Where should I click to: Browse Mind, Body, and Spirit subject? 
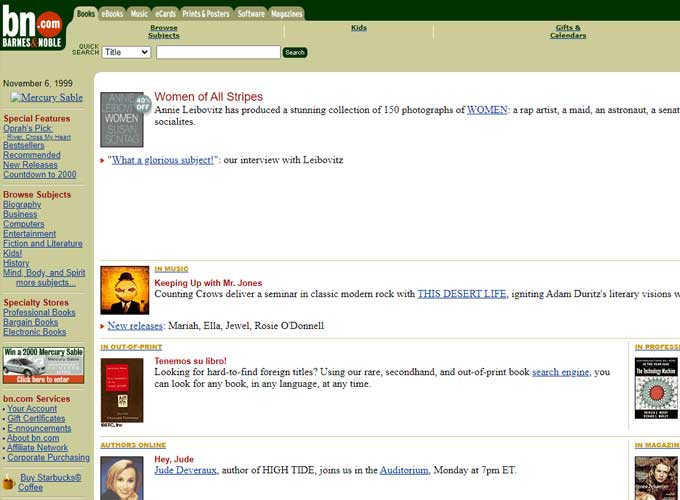click(44, 273)
